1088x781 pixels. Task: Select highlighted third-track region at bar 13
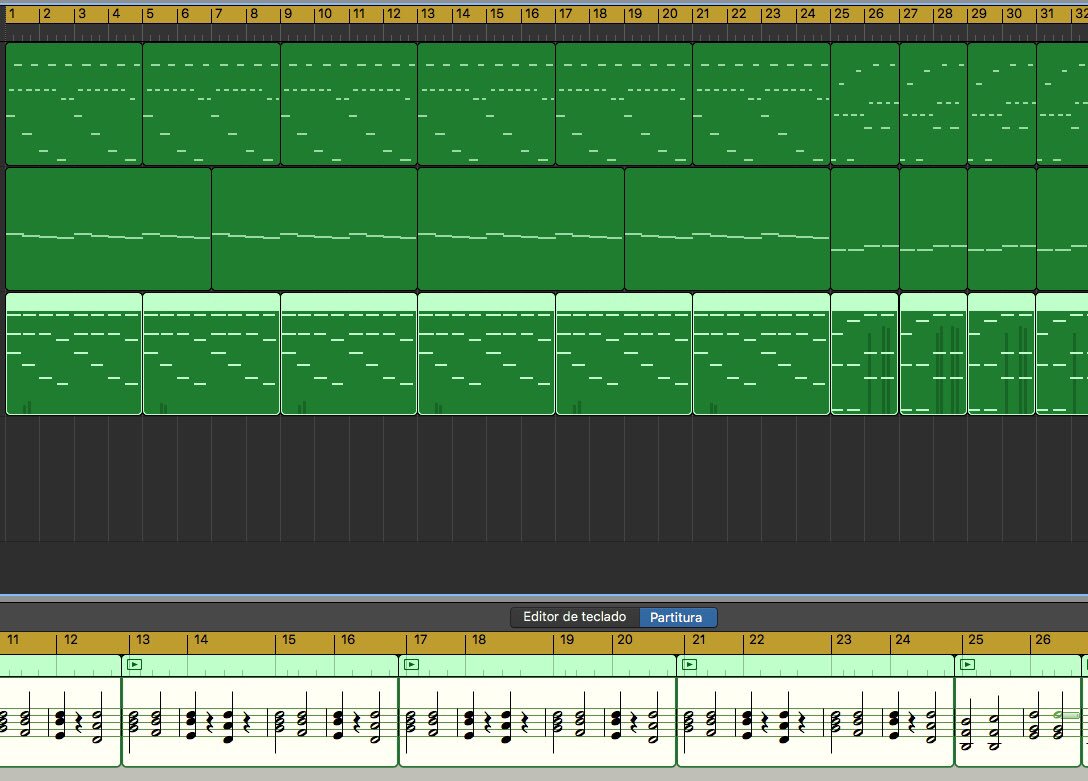(x=486, y=354)
